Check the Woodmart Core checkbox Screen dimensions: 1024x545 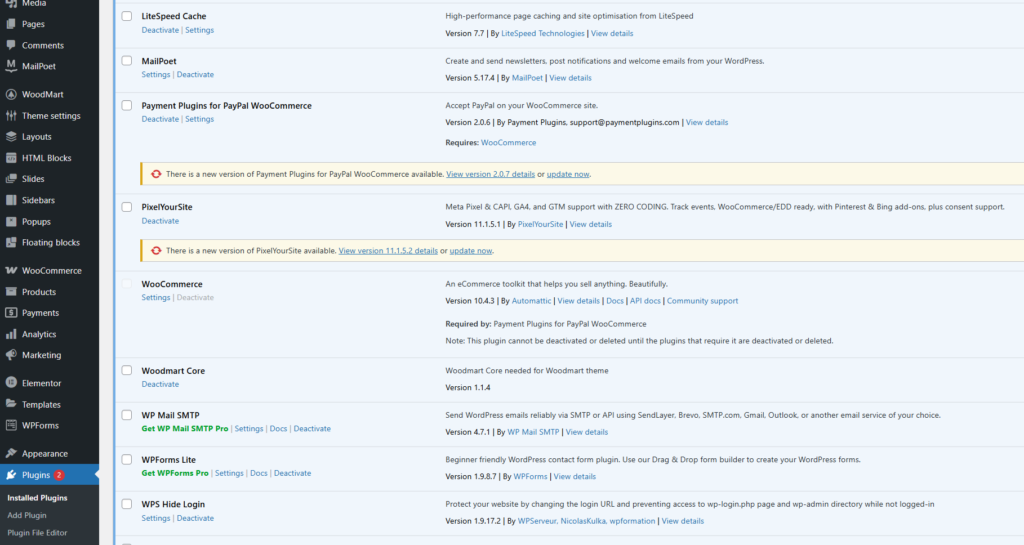pyautogui.click(x=127, y=370)
